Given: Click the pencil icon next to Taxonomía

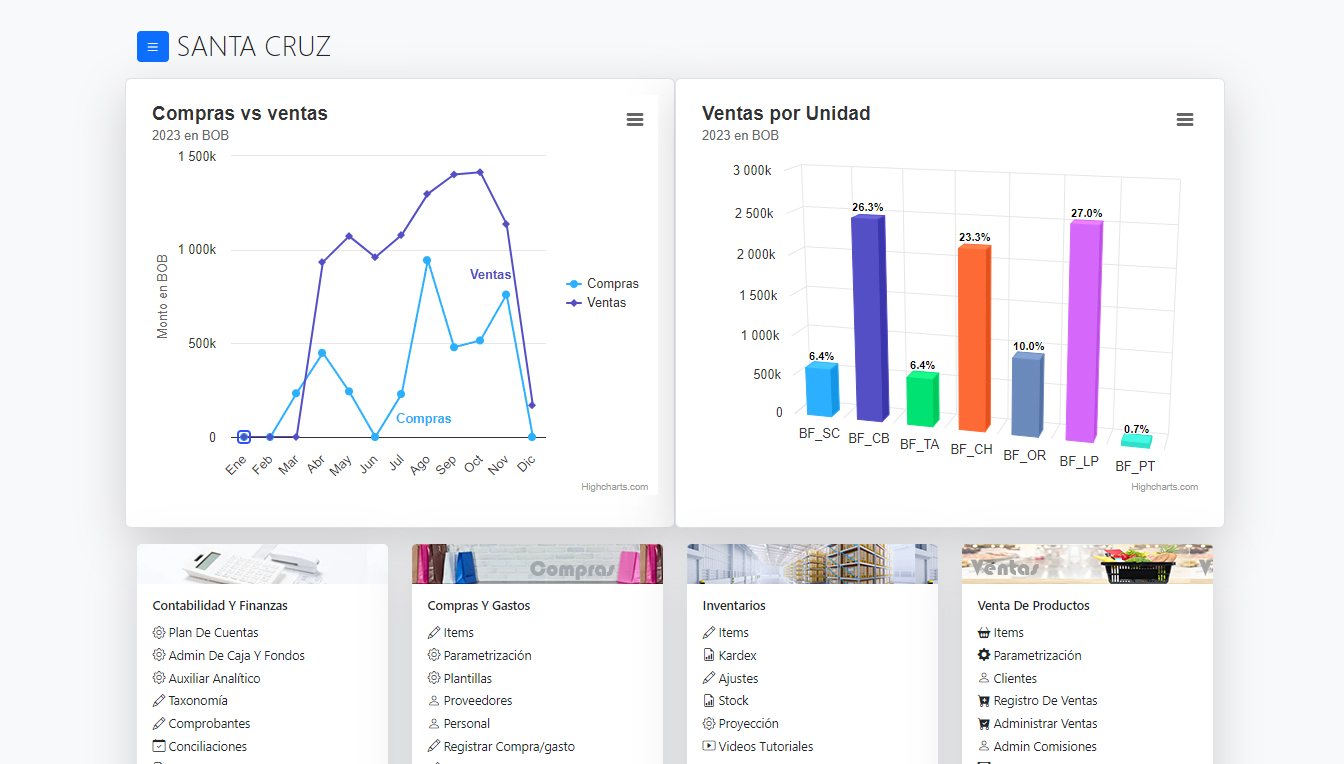Looking at the screenshot, I should coord(159,701).
